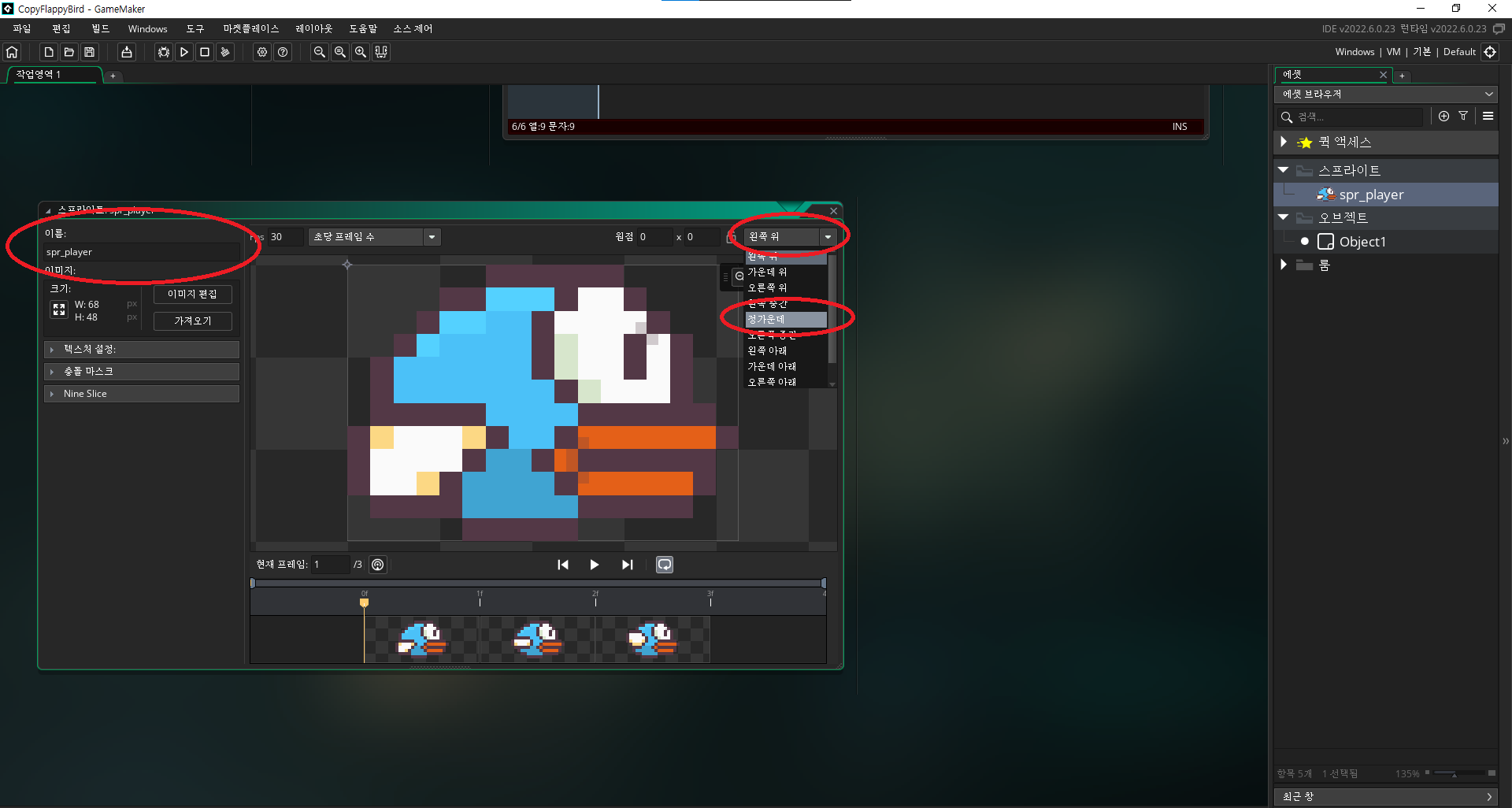Expand the 룸 folder
1512x808 pixels.
click(1284, 265)
